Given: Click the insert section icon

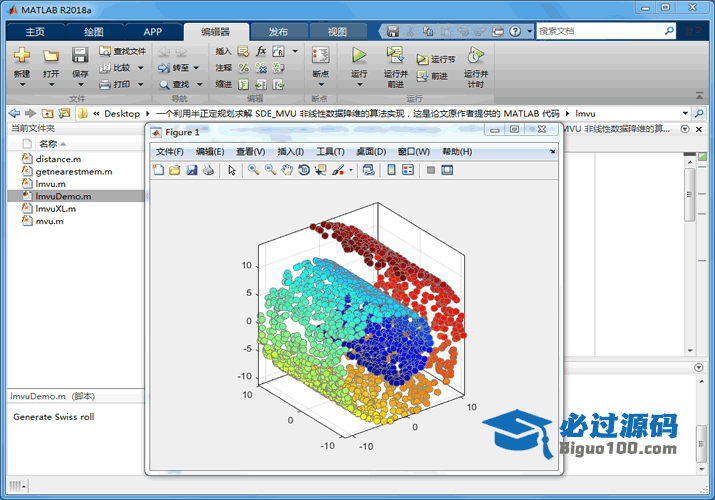Looking at the screenshot, I should click(x=244, y=52).
